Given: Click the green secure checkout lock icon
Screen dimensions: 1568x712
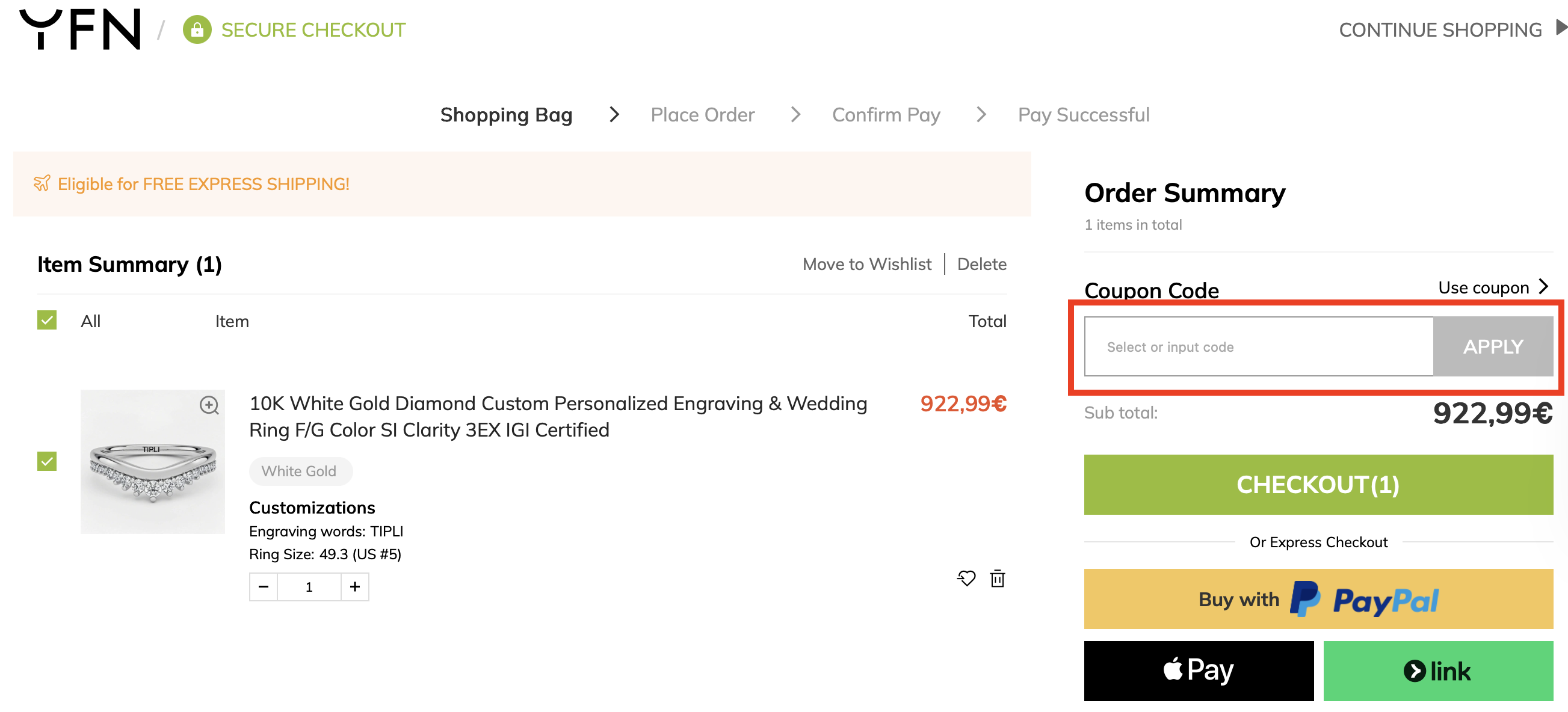Looking at the screenshot, I should (197, 29).
